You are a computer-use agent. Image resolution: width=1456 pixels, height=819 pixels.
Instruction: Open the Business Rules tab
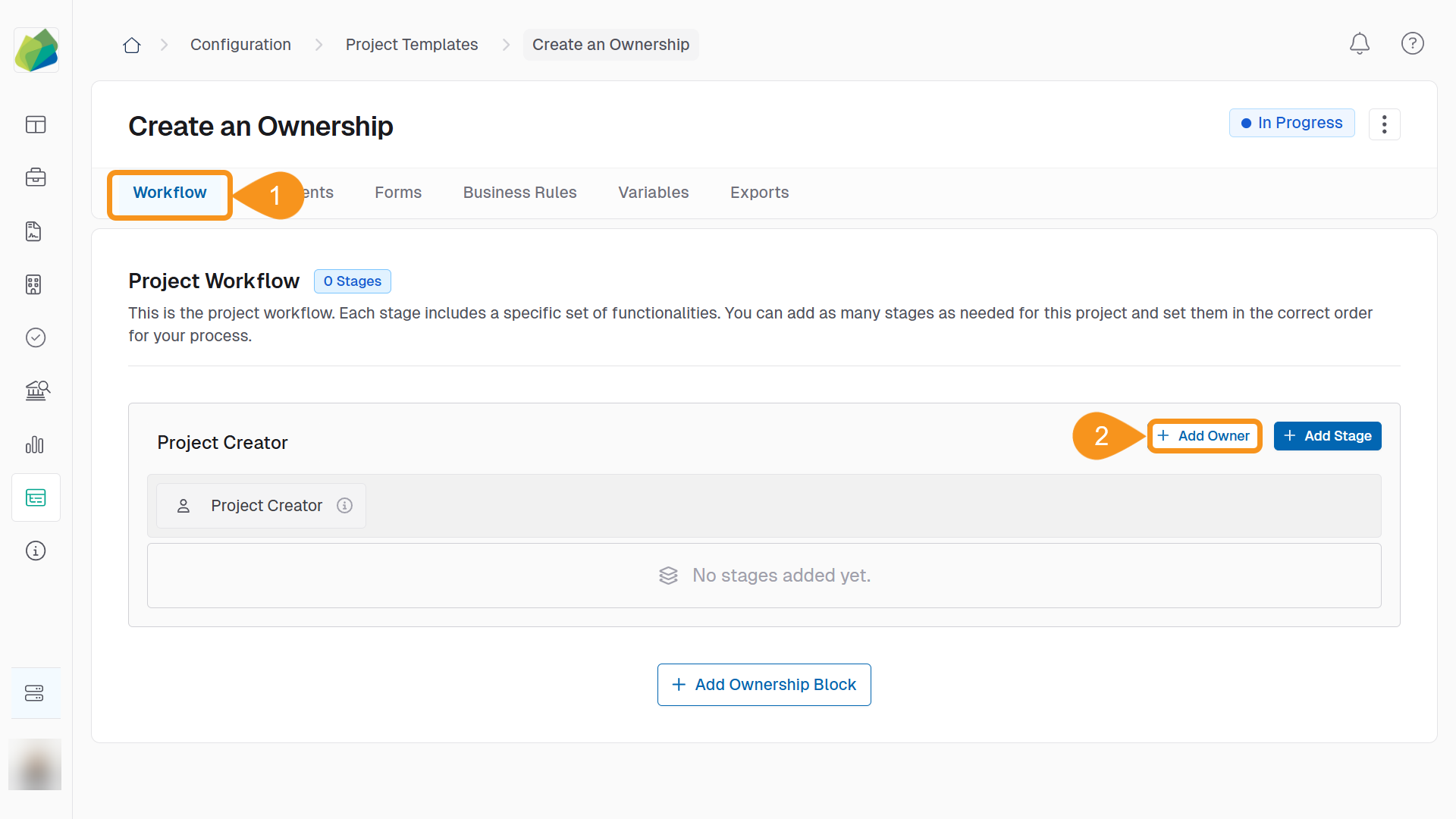tap(519, 193)
